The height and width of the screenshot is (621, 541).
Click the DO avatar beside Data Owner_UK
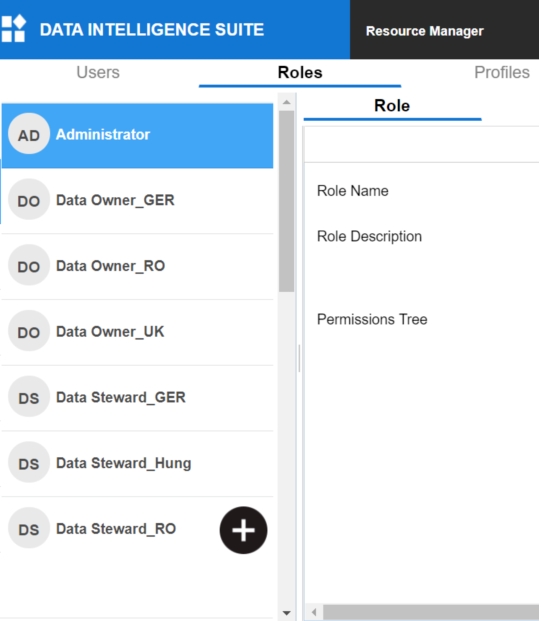pos(29,331)
